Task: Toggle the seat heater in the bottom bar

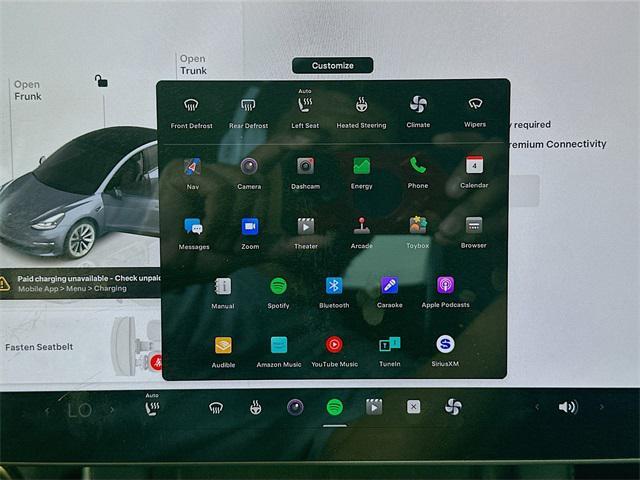Action: point(152,405)
